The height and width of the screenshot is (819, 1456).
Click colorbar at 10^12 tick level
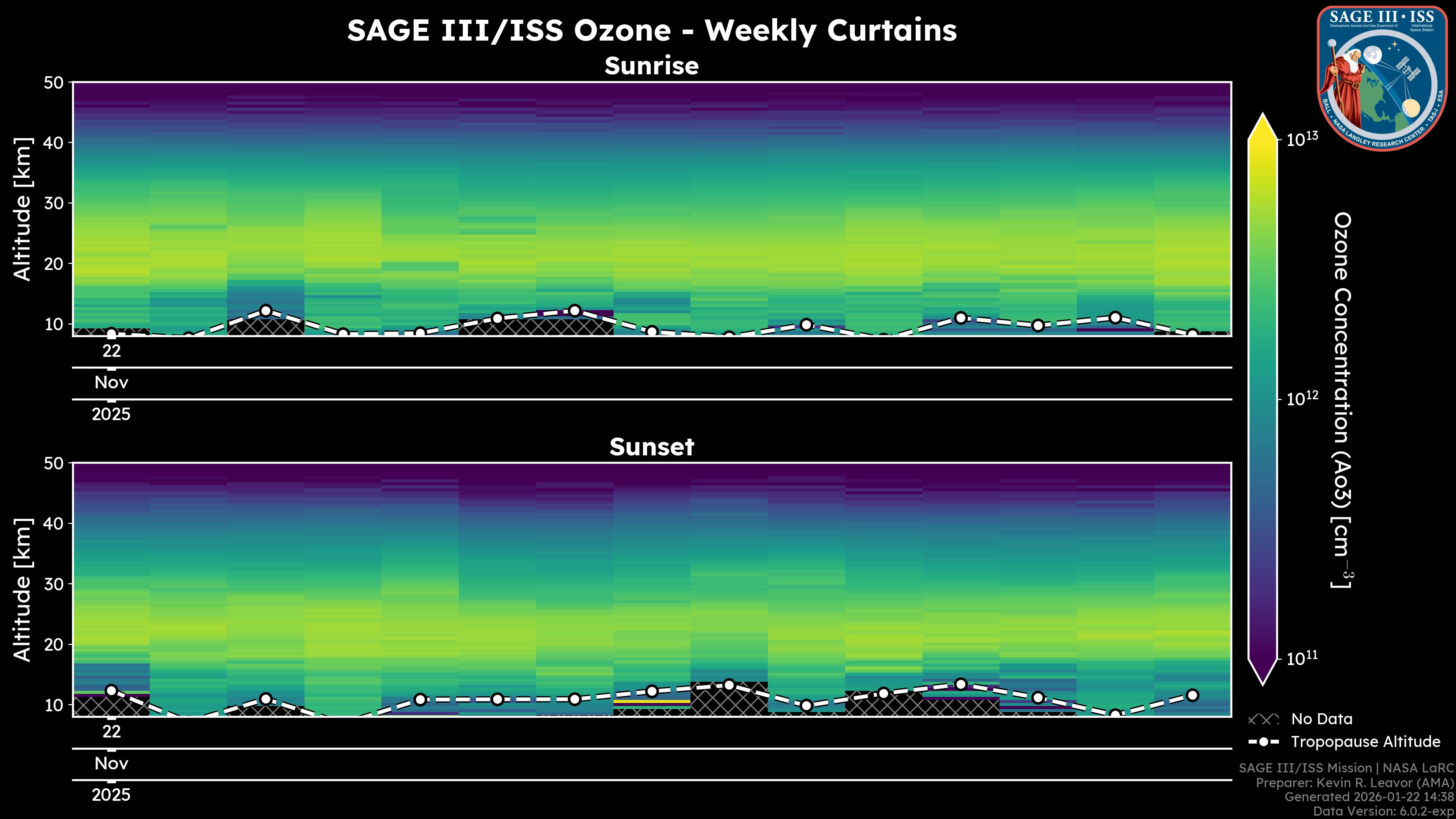pos(1263,400)
